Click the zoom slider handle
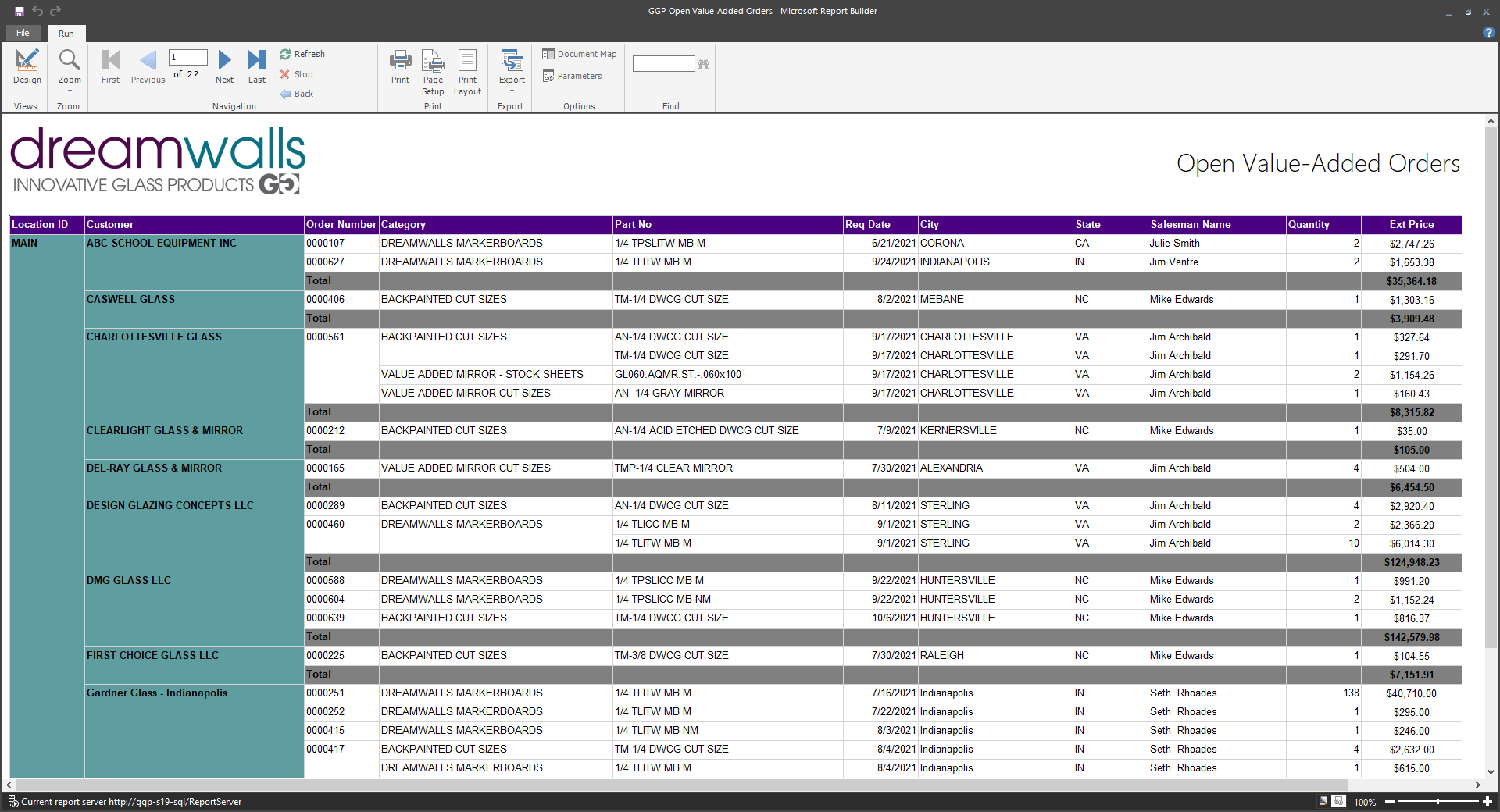Viewport: 1500px width, 812px height. [1437, 801]
